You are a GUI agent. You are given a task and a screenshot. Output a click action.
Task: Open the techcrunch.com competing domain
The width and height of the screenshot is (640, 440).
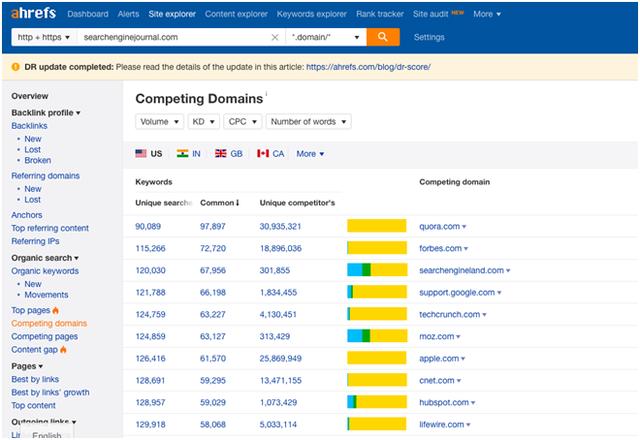tap(449, 315)
